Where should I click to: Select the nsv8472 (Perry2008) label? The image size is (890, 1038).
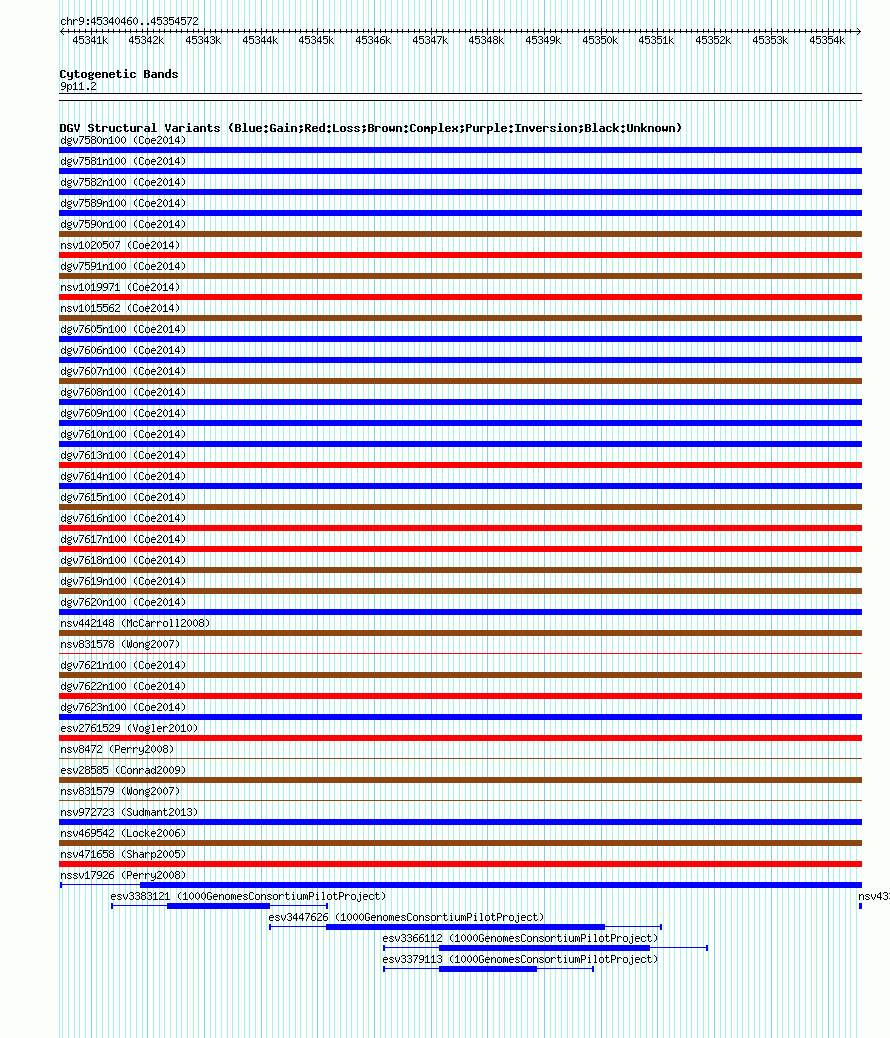point(117,749)
